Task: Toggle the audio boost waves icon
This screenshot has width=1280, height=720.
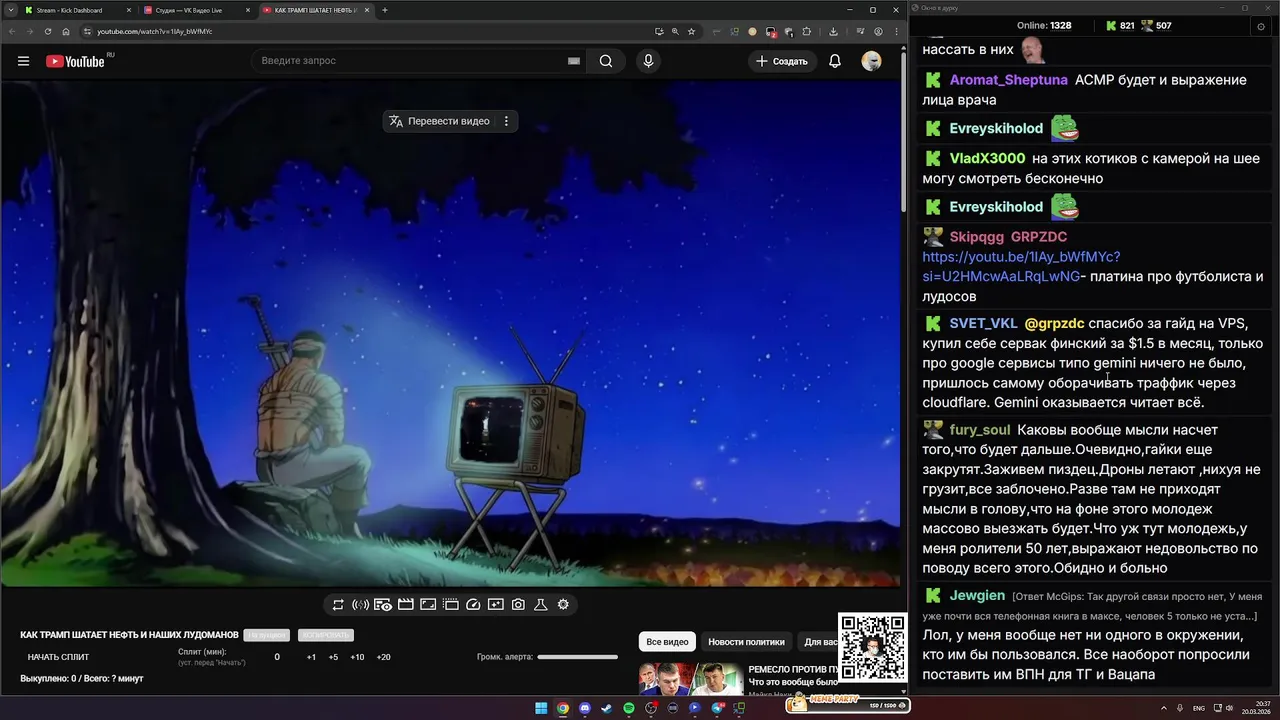Action: 360,604
